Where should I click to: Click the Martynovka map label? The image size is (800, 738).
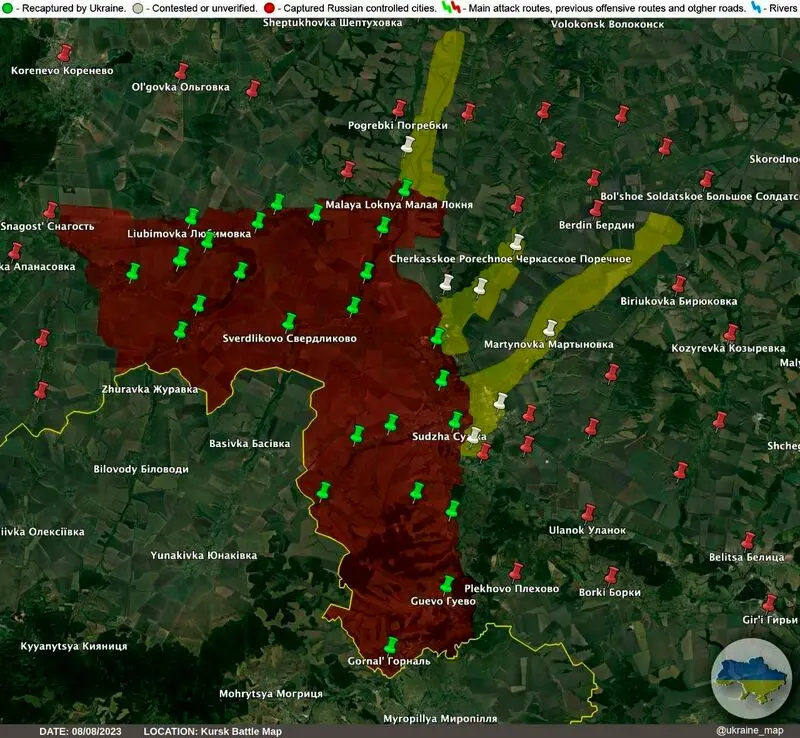[548, 345]
